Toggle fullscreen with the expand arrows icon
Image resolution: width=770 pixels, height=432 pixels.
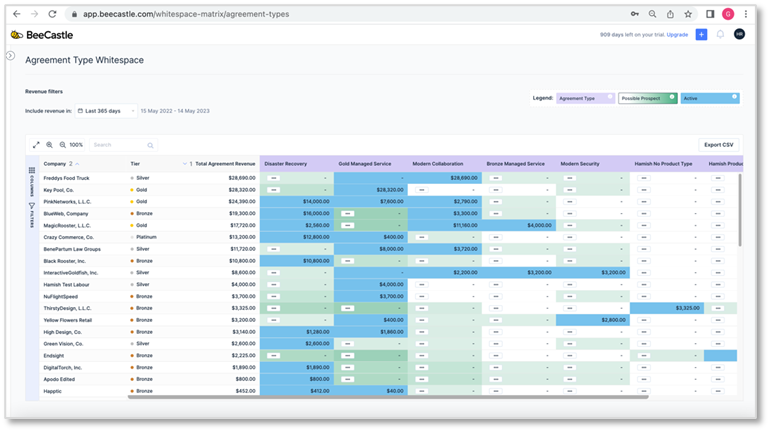click(x=36, y=145)
